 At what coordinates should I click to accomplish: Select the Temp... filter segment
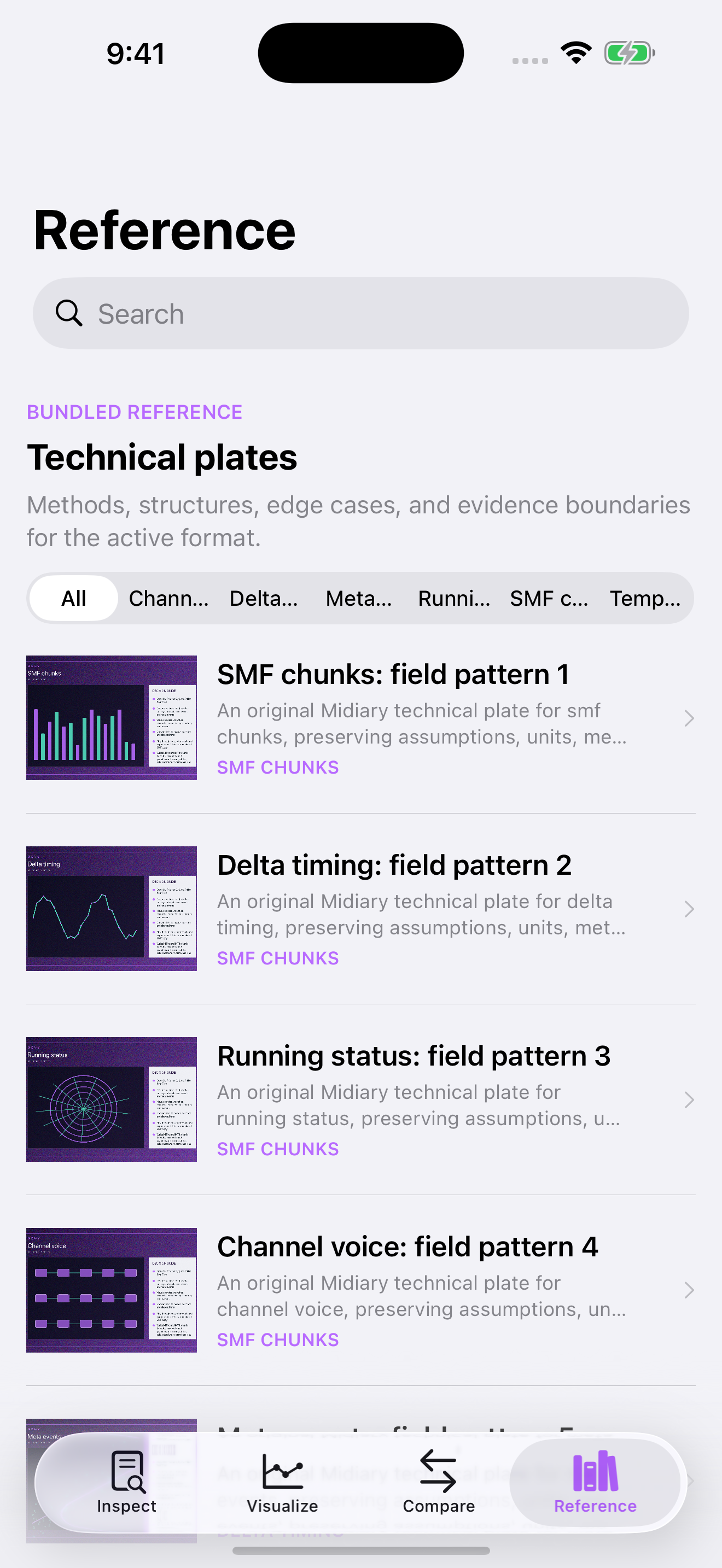pyautogui.click(x=645, y=598)
